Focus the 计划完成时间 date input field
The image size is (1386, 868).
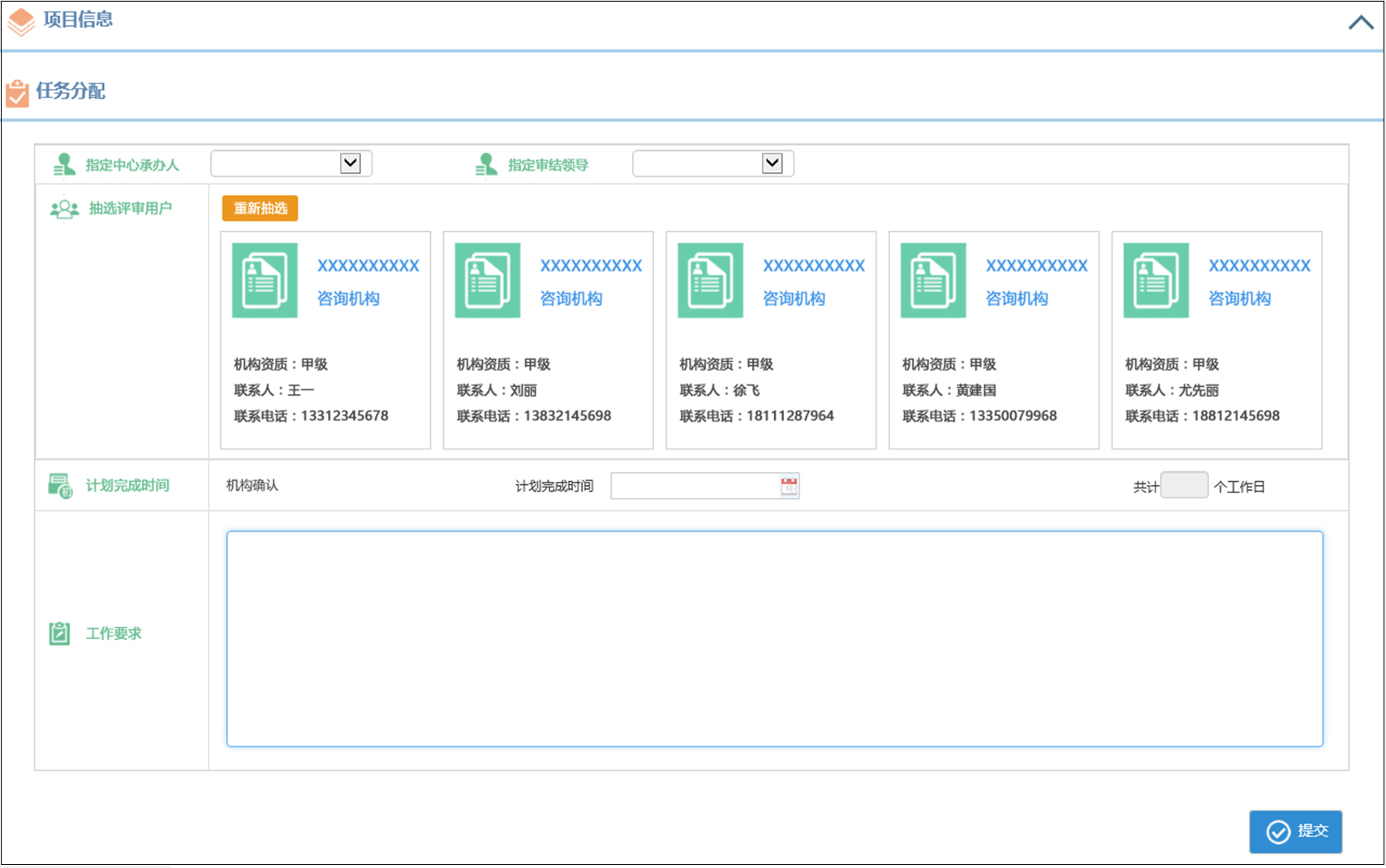coord(695,486)
